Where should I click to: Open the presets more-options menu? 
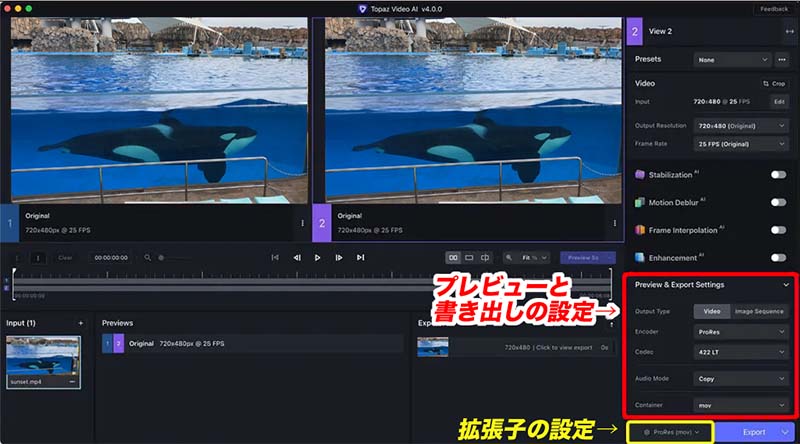coord(782,60)
